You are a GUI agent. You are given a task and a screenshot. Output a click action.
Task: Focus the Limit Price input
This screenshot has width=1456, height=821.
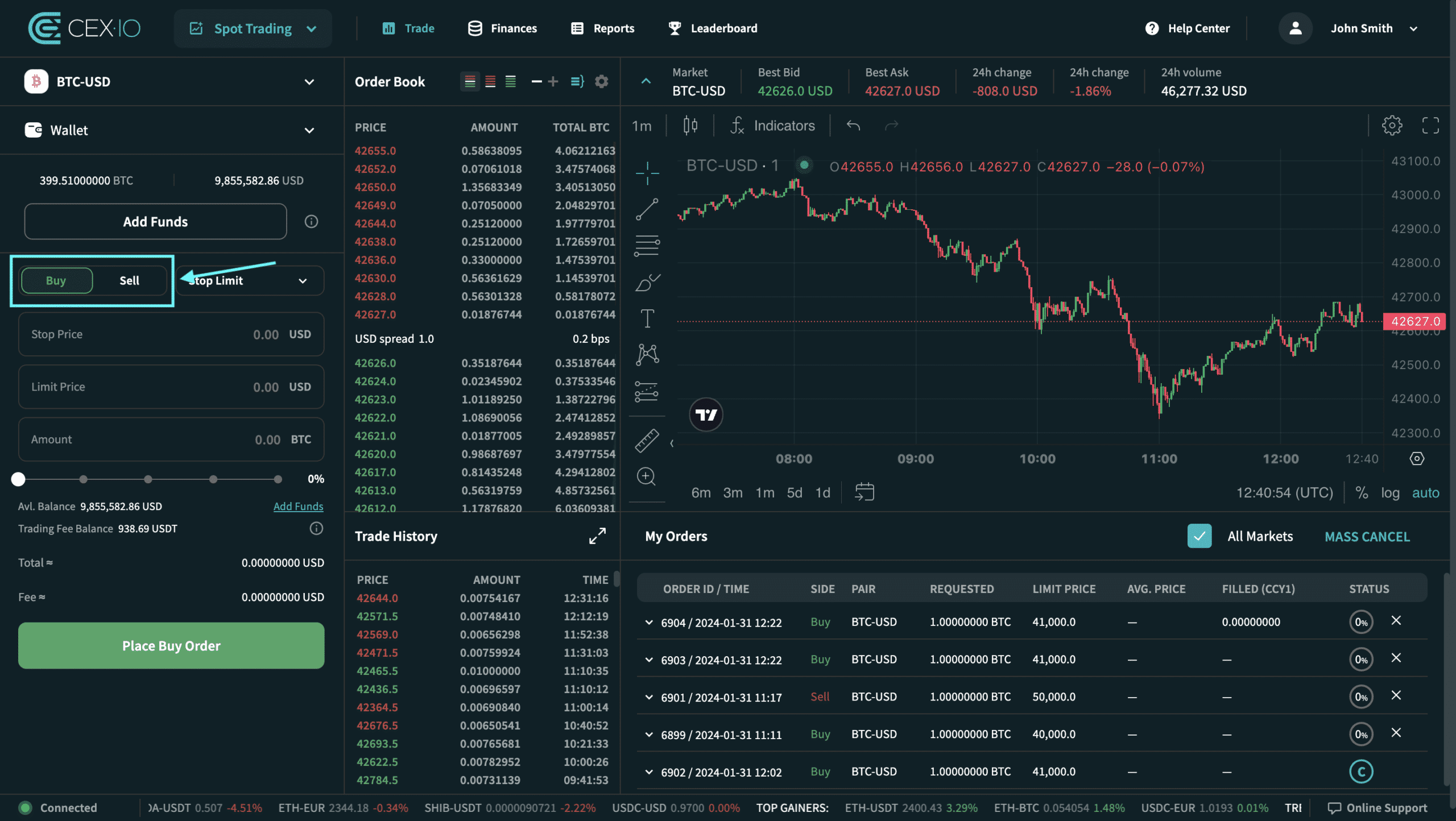pyautogui.click(x=171, y=387)
